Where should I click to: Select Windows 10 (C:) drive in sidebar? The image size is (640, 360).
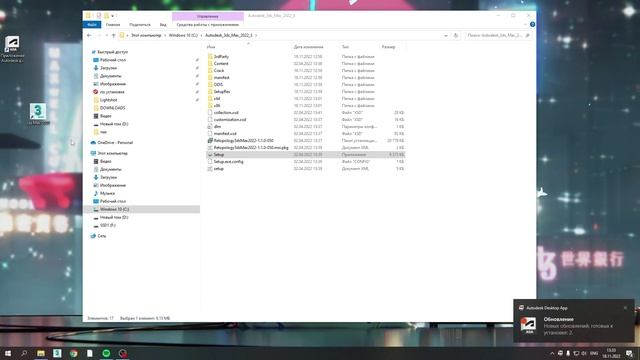pyautogui.click(x=114, y=209)
